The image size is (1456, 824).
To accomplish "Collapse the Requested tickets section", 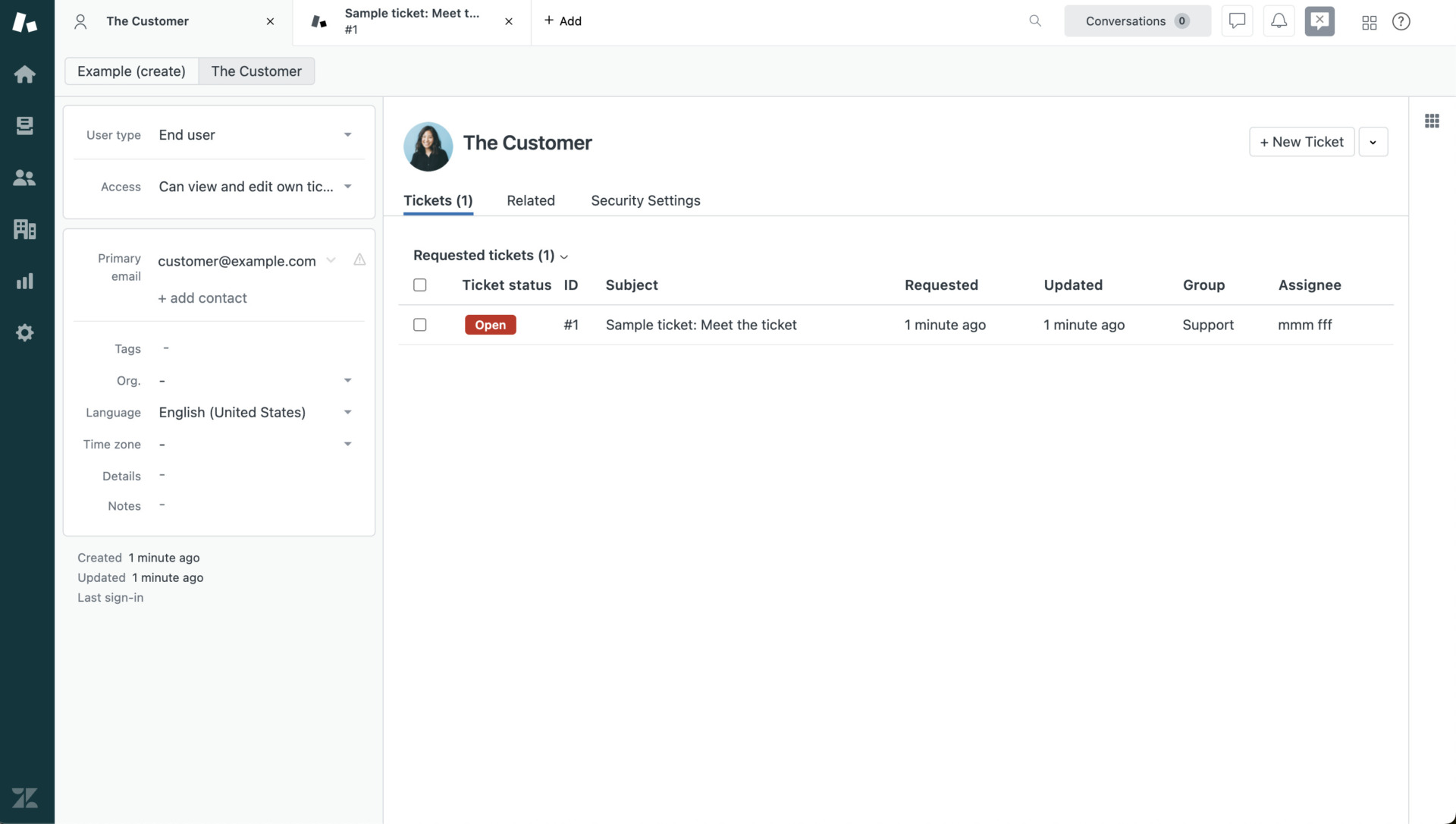I will tap(564, 256).
